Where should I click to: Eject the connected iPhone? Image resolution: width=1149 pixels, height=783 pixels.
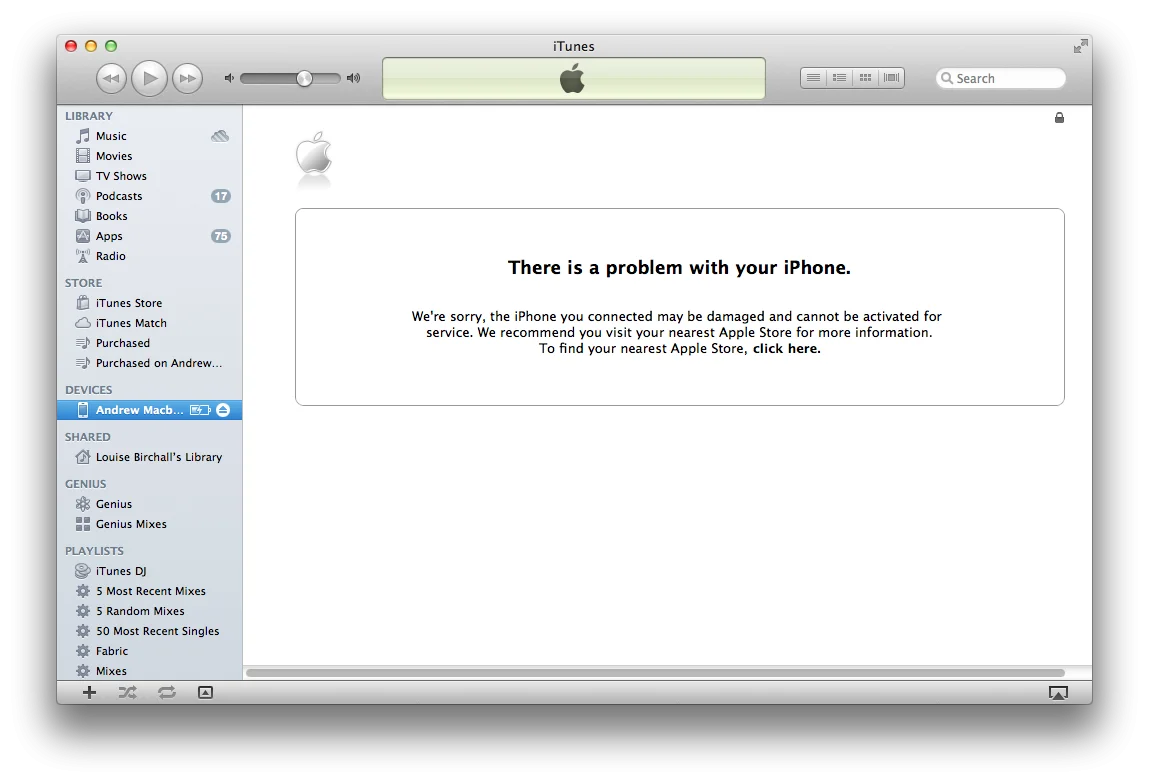(x=223, y=410)
